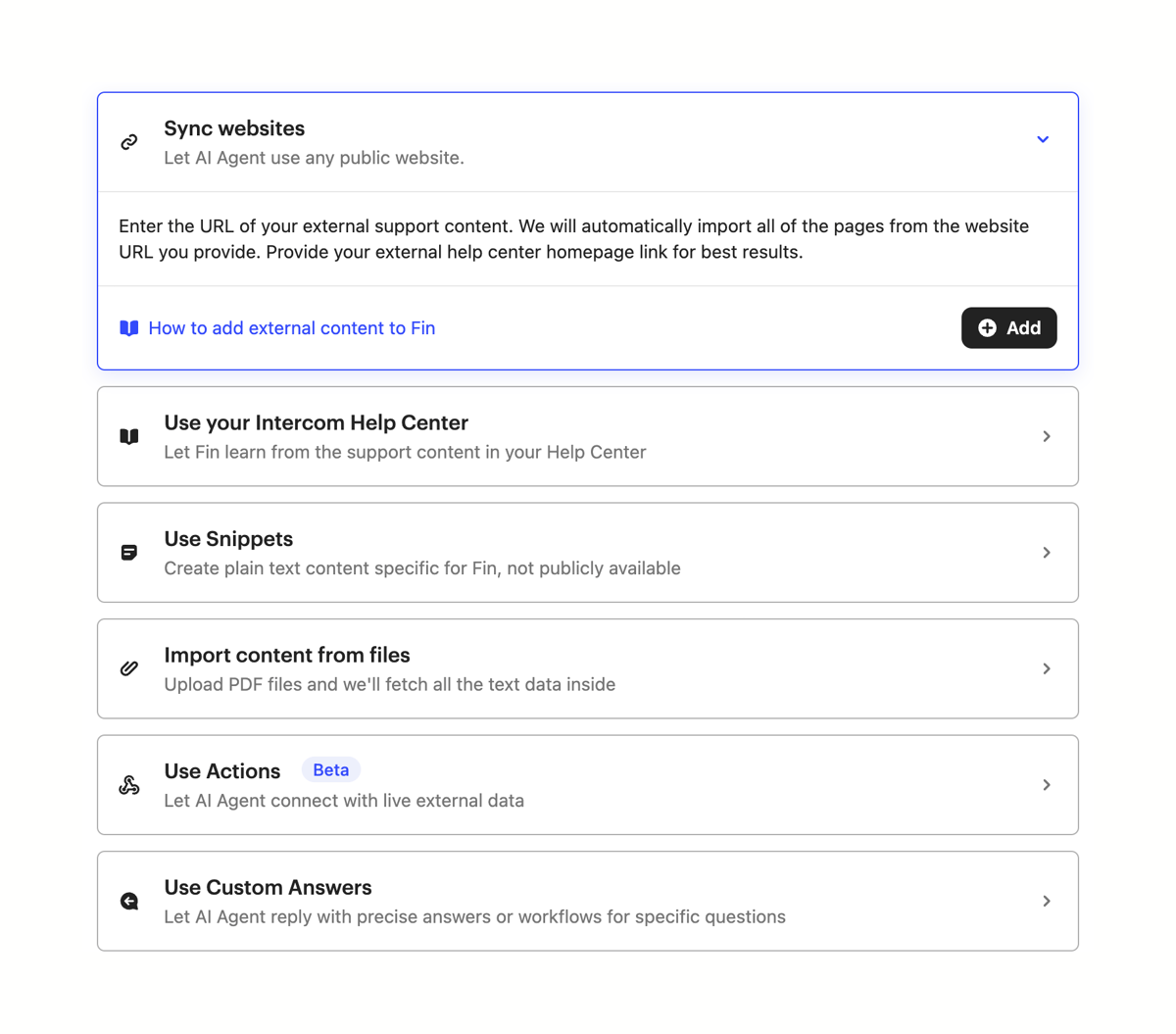This screenshot has width=1176, height=1034.
Task: Click the plus icon inside the Add button
Action: [987, 327]
